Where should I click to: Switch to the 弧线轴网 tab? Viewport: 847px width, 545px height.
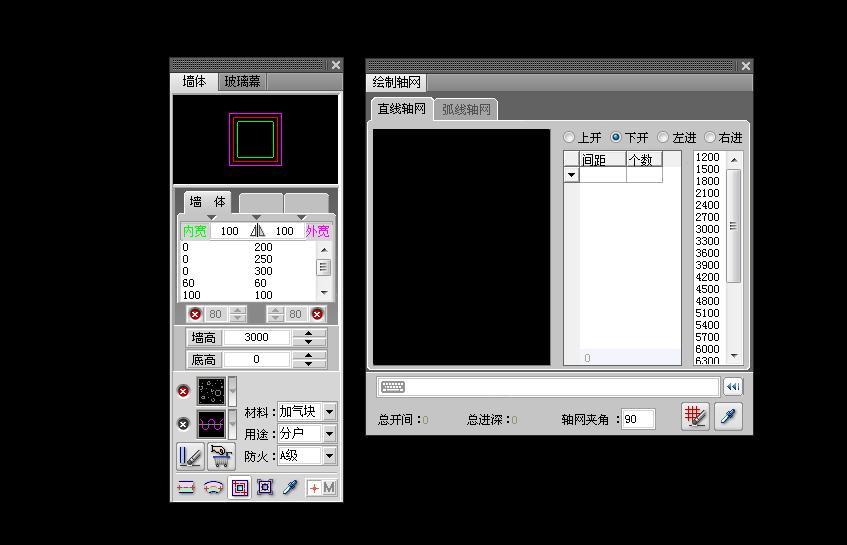pos(466,110)
